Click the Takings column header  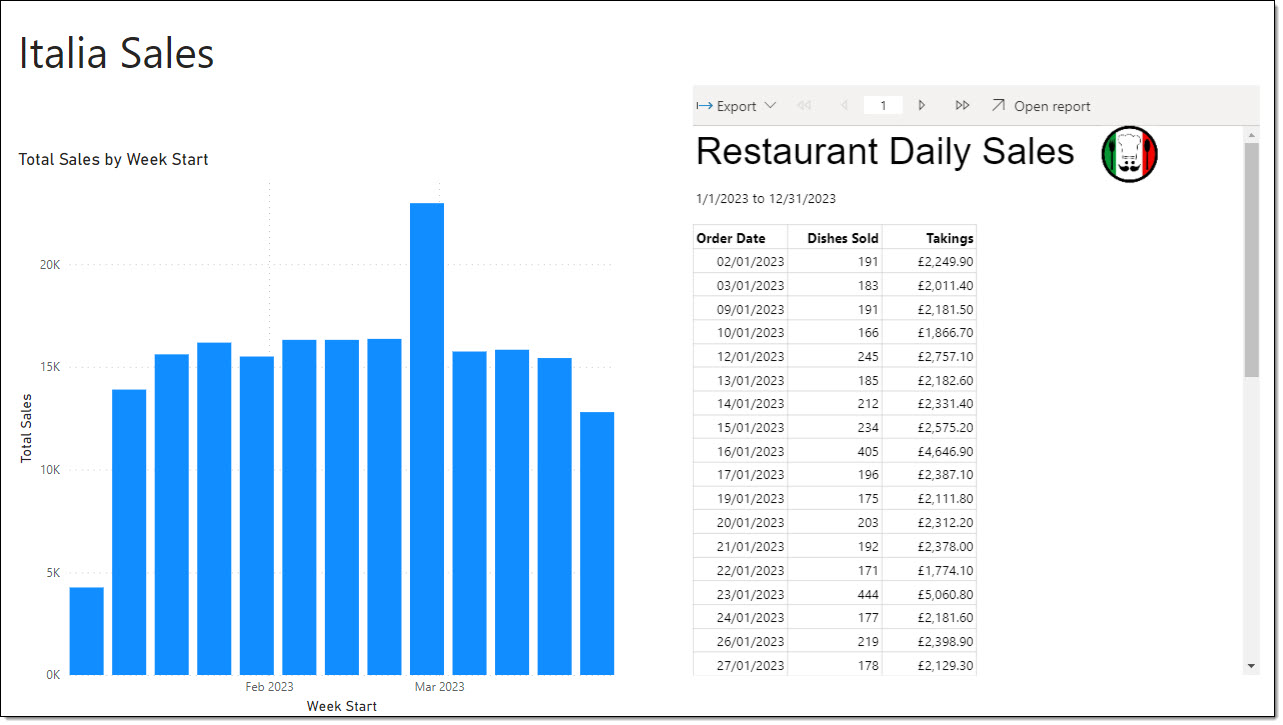(x=929, y=238)
